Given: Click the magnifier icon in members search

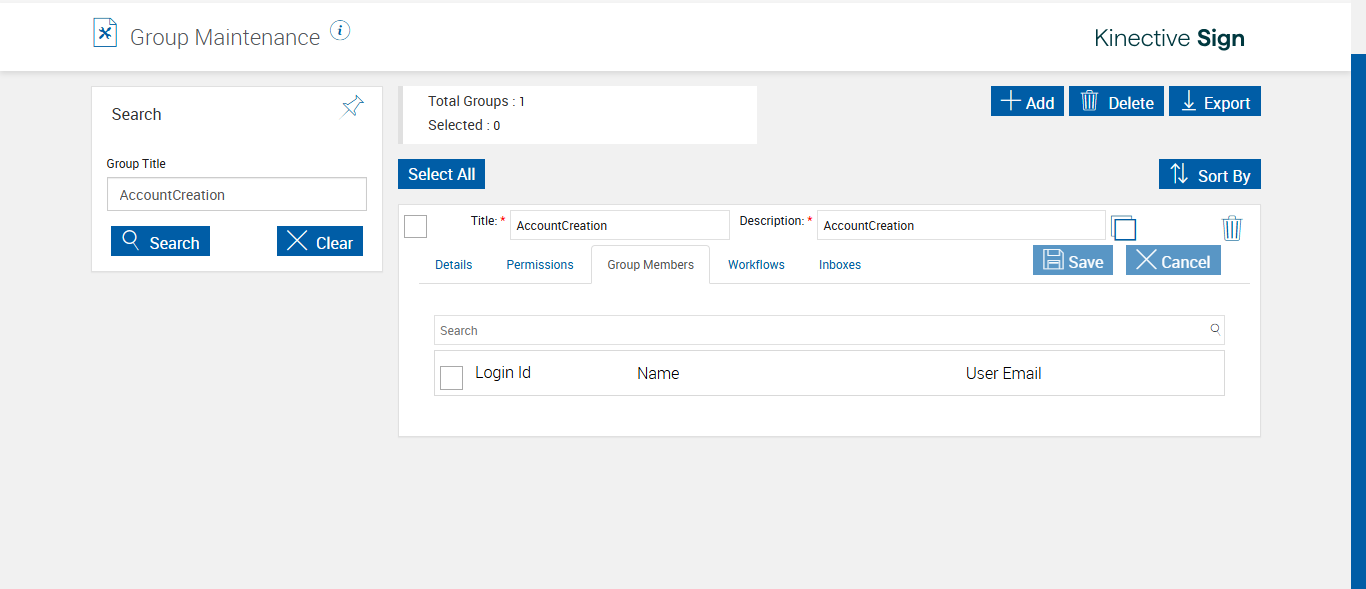Looking at the screenshot, I should tap(1215, 329).
